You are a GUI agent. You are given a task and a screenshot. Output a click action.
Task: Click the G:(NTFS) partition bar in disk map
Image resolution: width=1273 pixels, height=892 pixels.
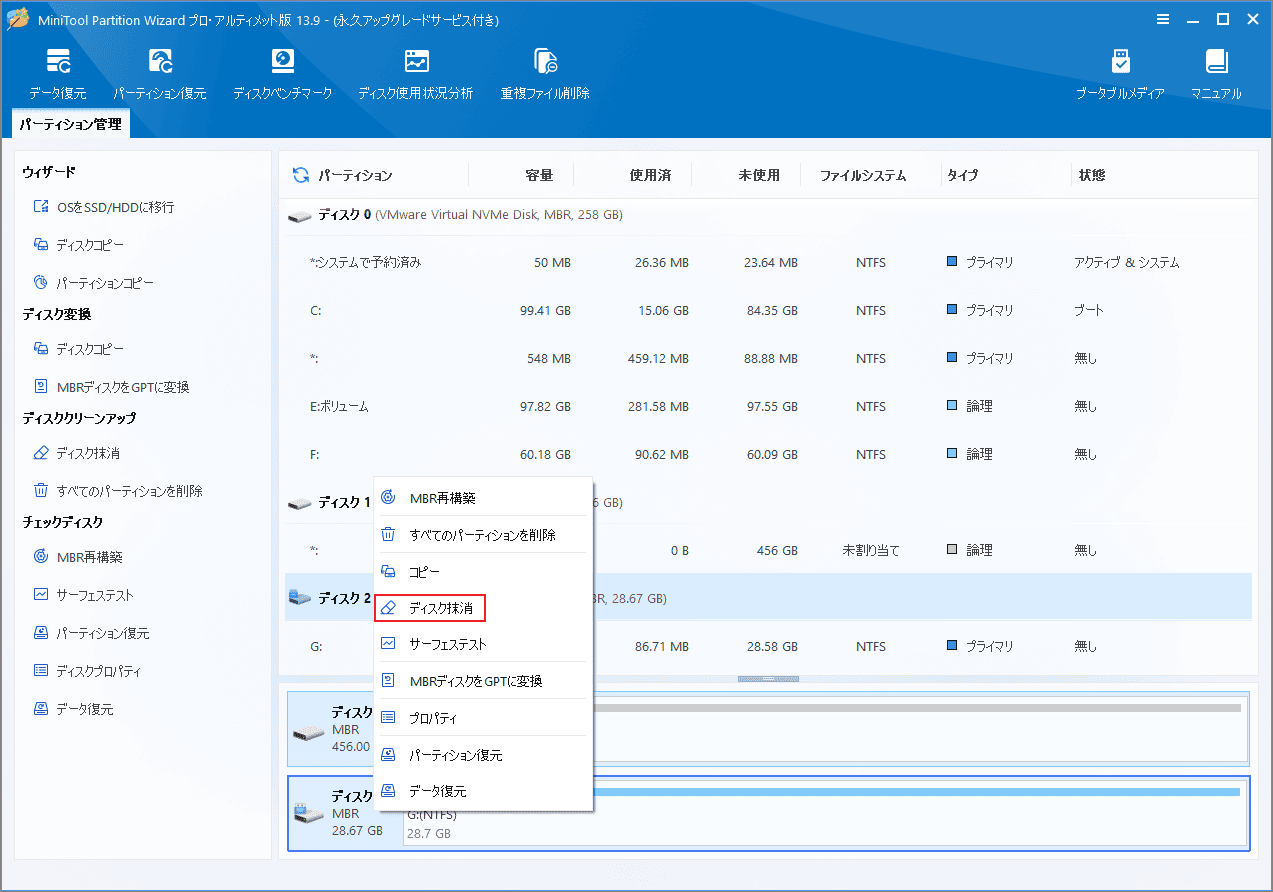pos(825,812)
